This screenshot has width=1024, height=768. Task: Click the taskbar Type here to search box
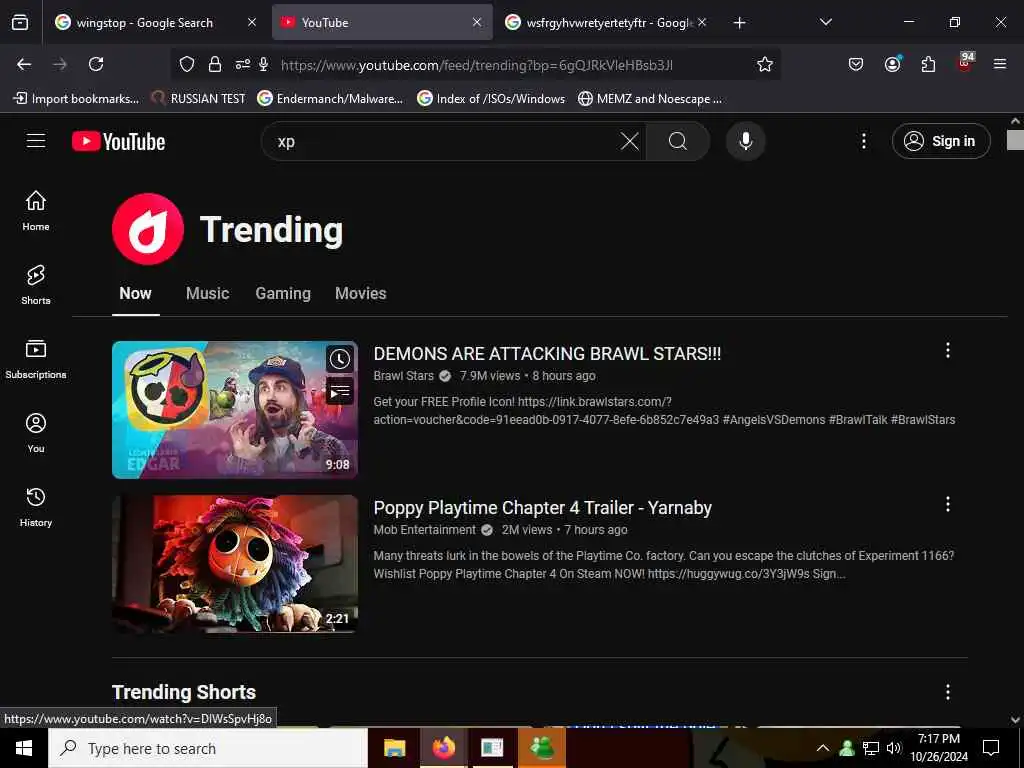tap(208, 748)
